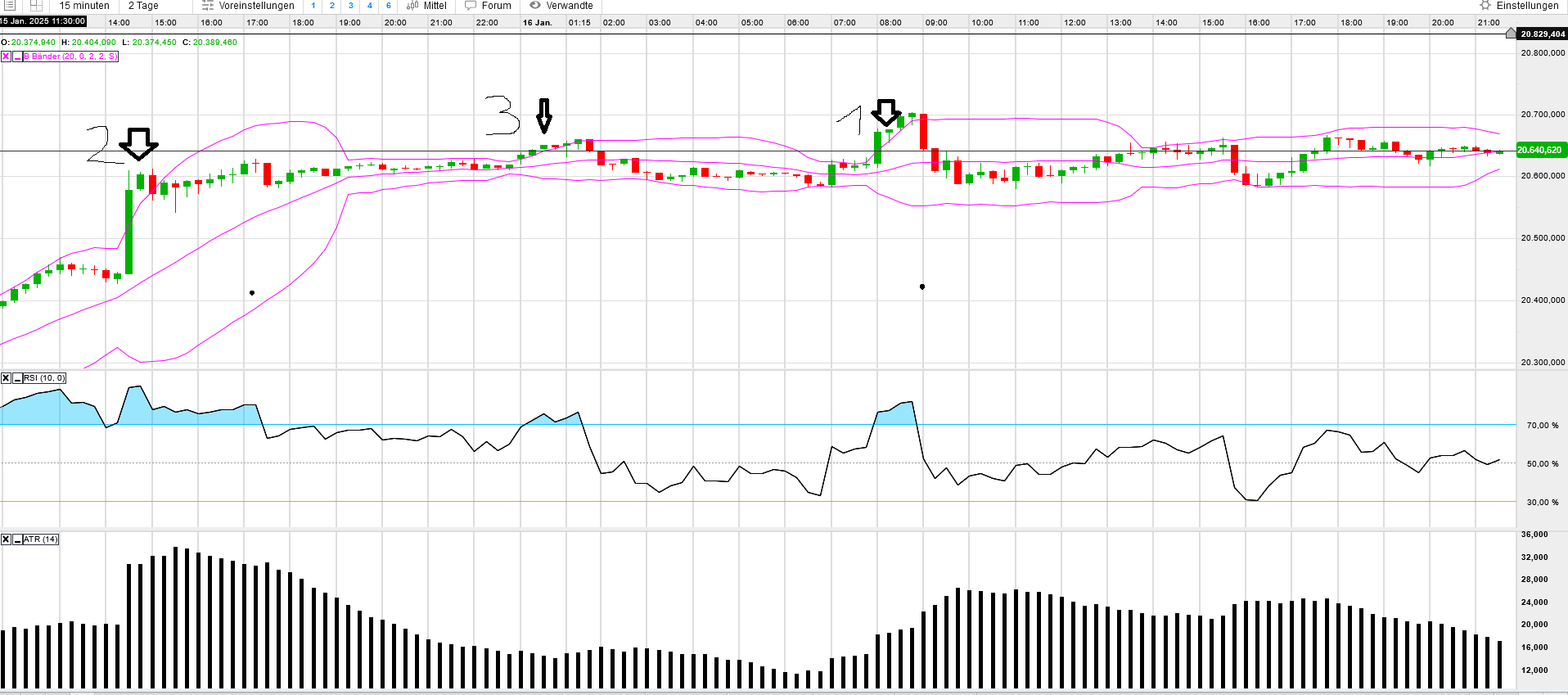This screenshot has width=1568, height=695.
Task: Click the 01:15 time axis label
Action: 579,23
